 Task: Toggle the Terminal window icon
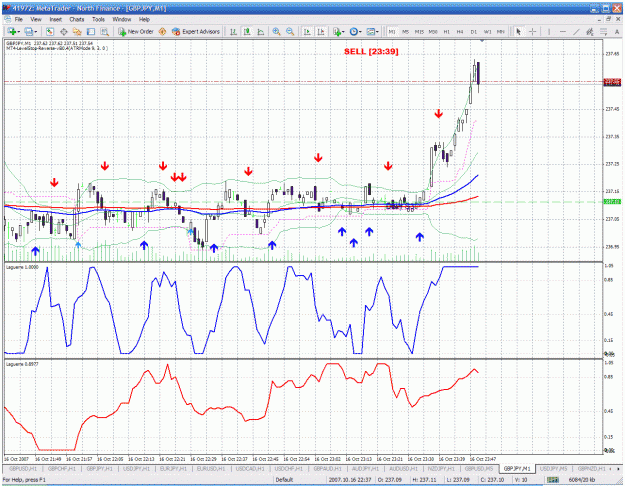pos(91,31)
